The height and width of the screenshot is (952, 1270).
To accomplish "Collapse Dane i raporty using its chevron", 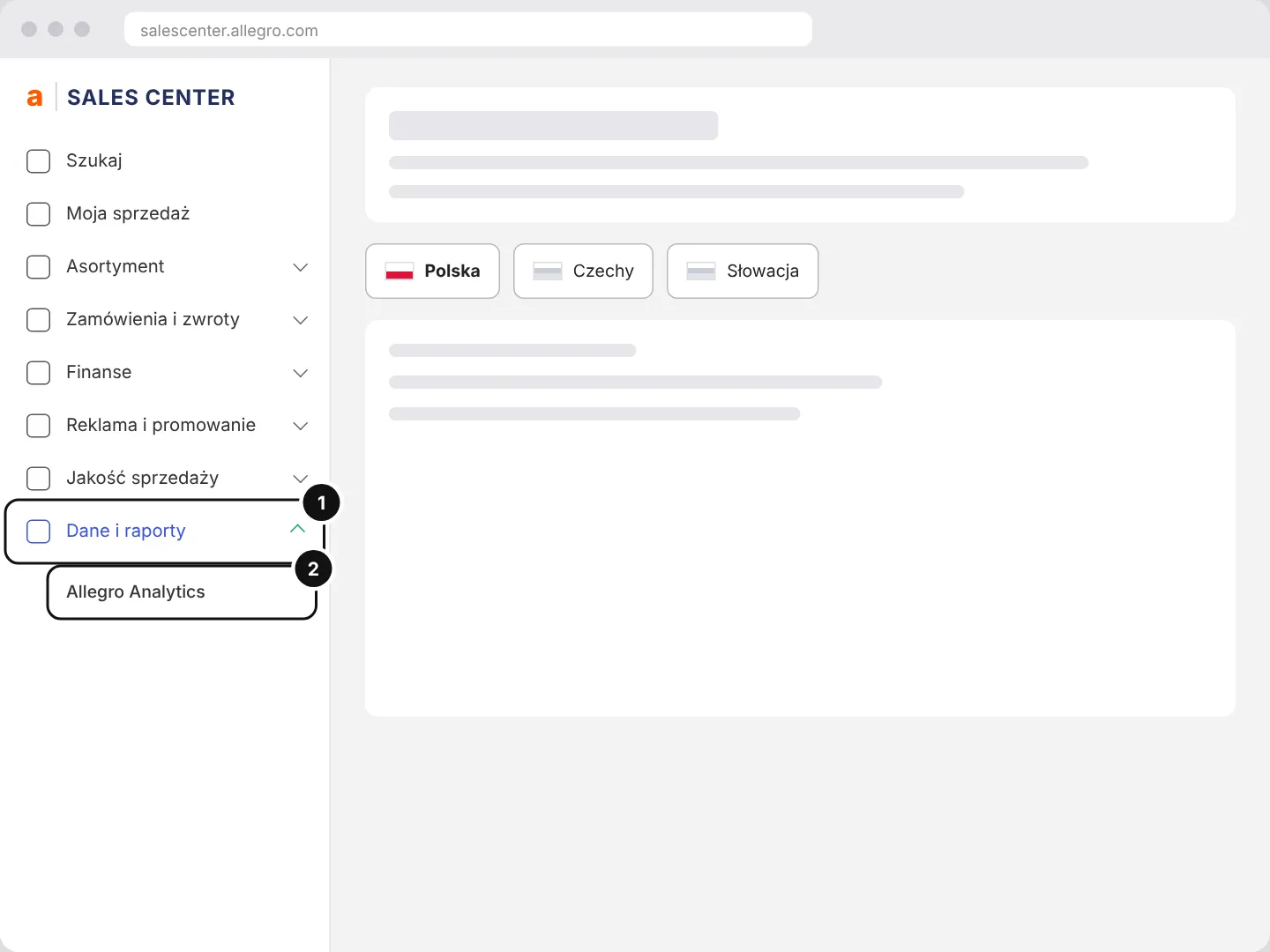I will click(297, 529).
